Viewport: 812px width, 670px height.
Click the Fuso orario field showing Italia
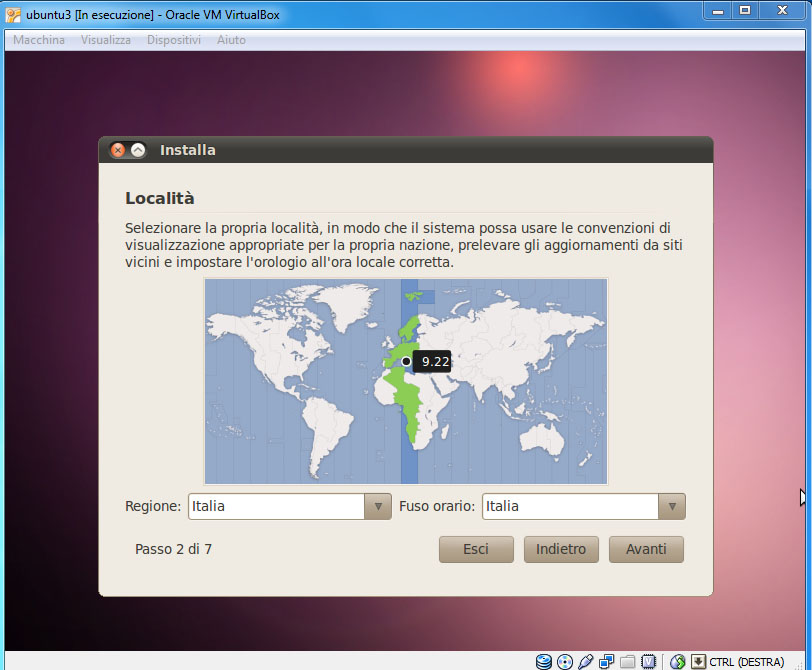point(570,506)
